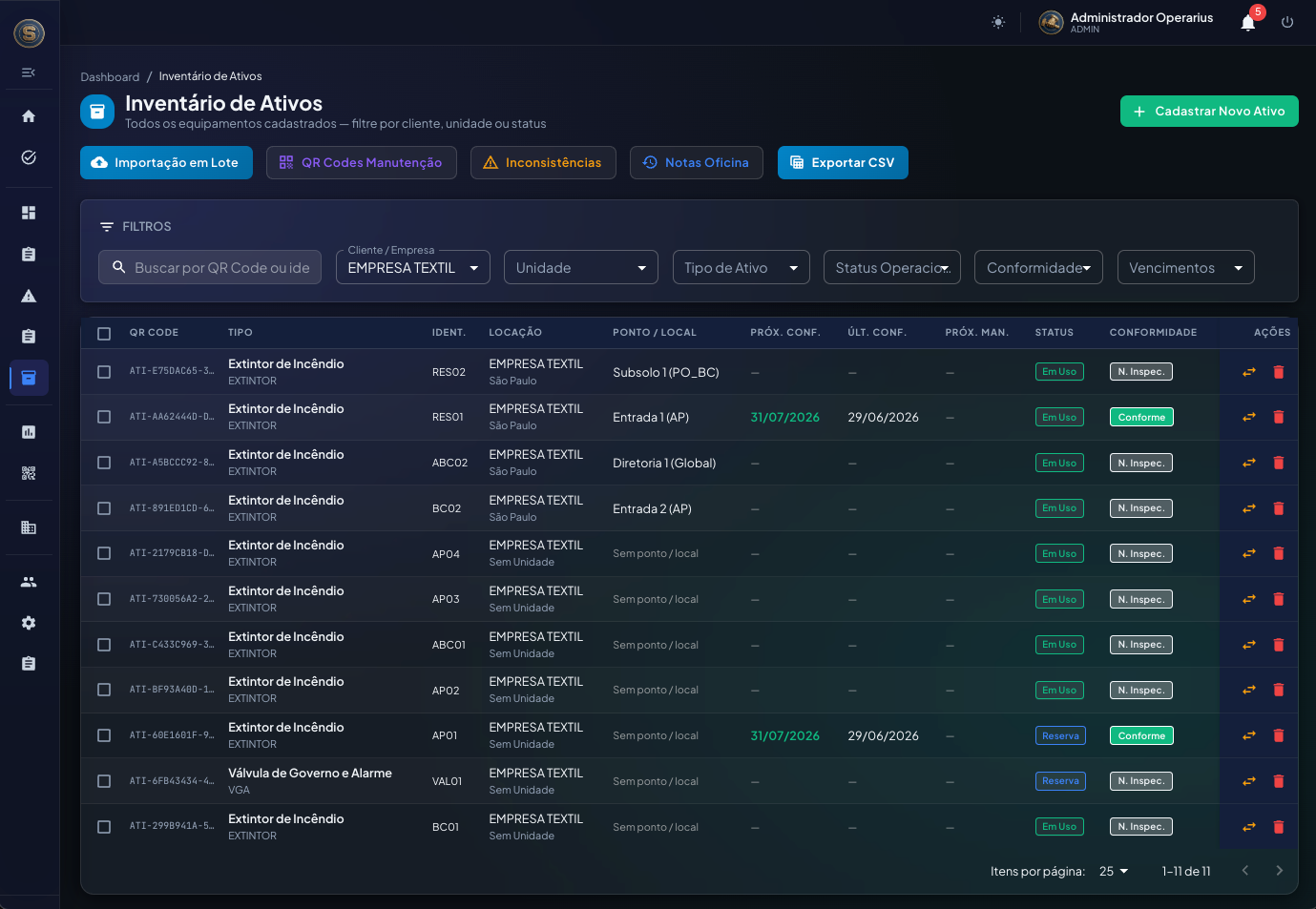This screenshot has height=909, width=1316.
Task: Transfer asset AP01 with swap icon
Action: tap(1248, 735)
